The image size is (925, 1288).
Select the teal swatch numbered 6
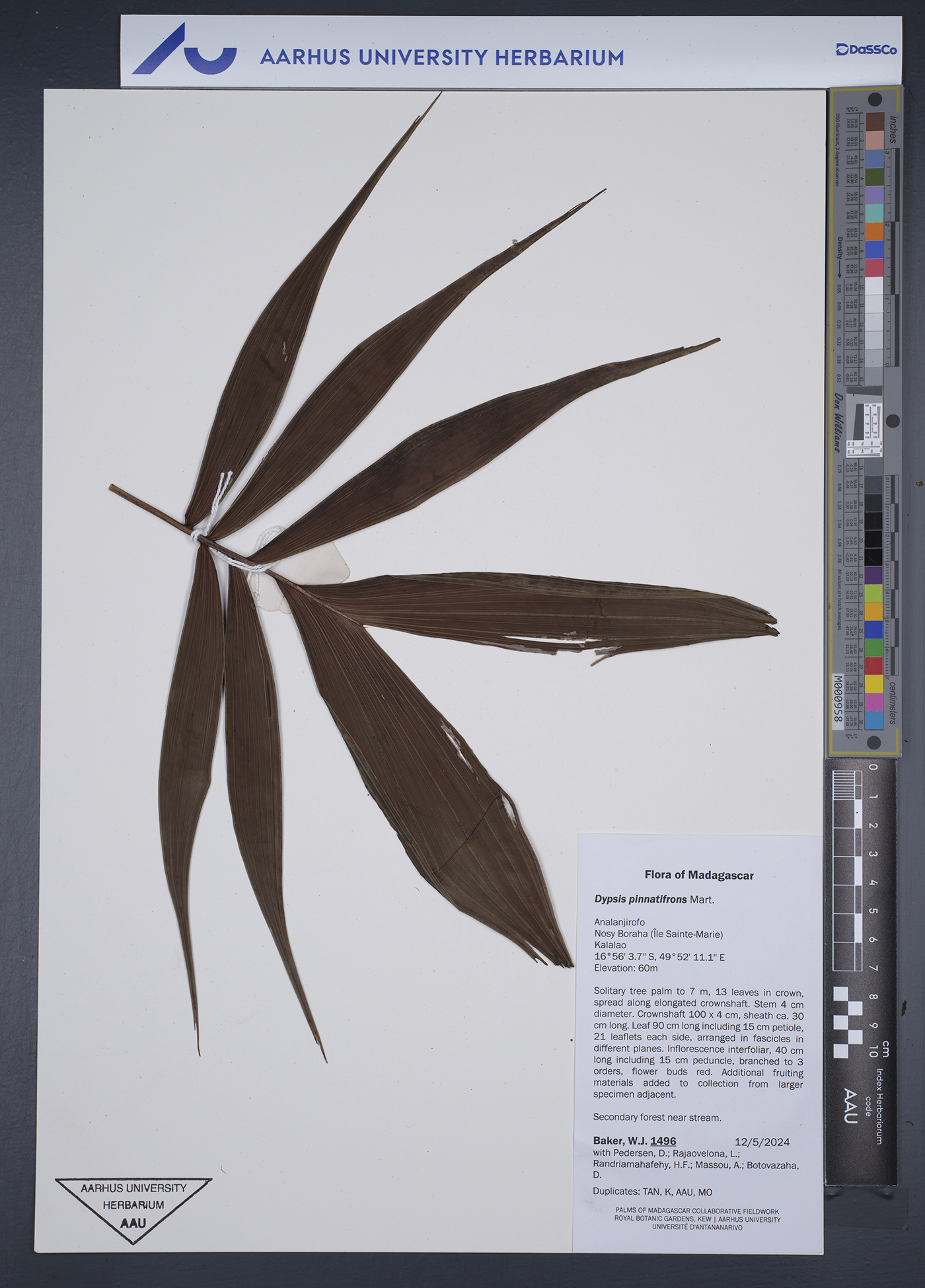pyautogui.click(x=875, y=213)
